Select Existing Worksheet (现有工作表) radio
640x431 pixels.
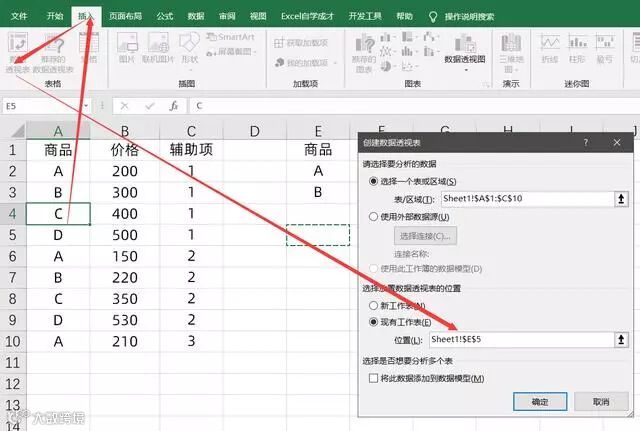point(373,322)
